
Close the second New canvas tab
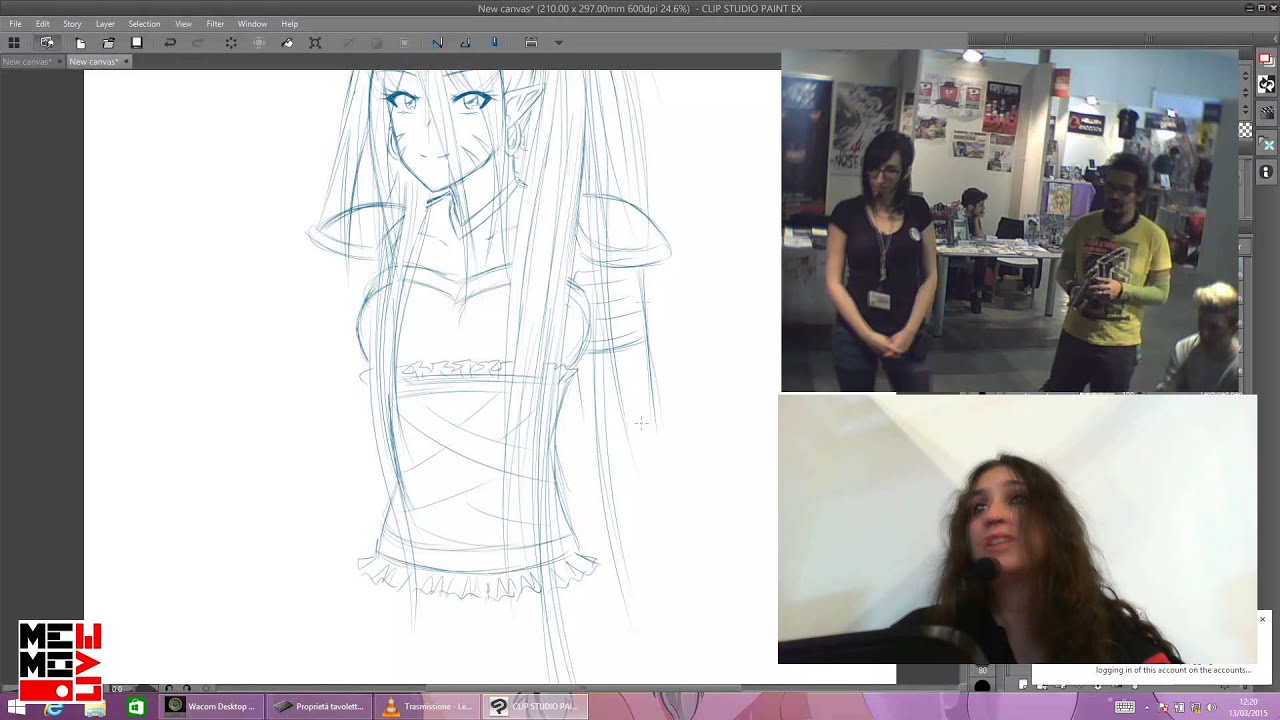pyautogui.click(x=125, y=62)
